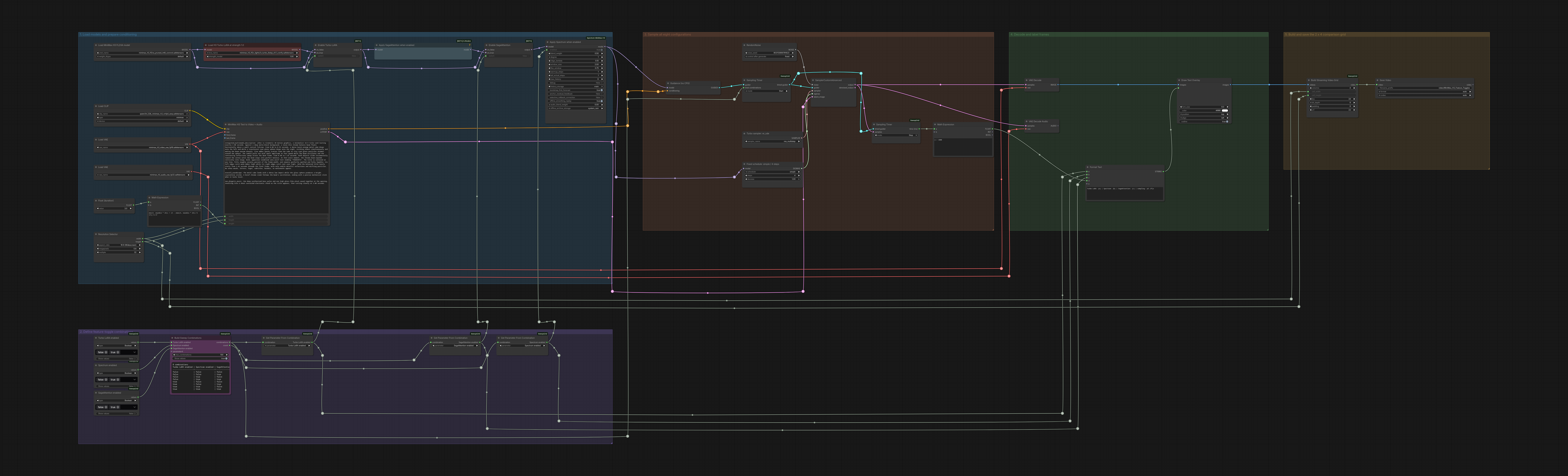The height and width of the screenshot is (476, 1568).
Task: Click the blend_weight 0.50 value slider
Action: click(576, 53)
